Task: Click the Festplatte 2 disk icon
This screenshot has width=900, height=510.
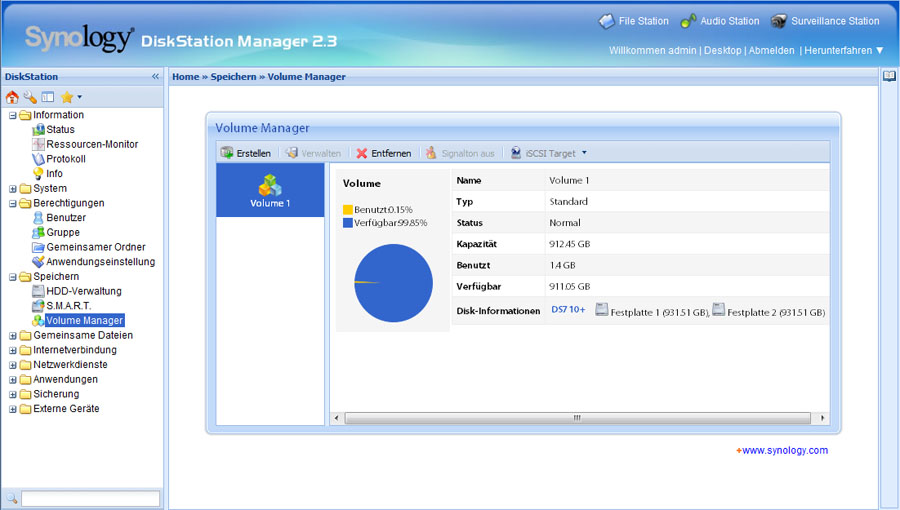Action: 718,310
